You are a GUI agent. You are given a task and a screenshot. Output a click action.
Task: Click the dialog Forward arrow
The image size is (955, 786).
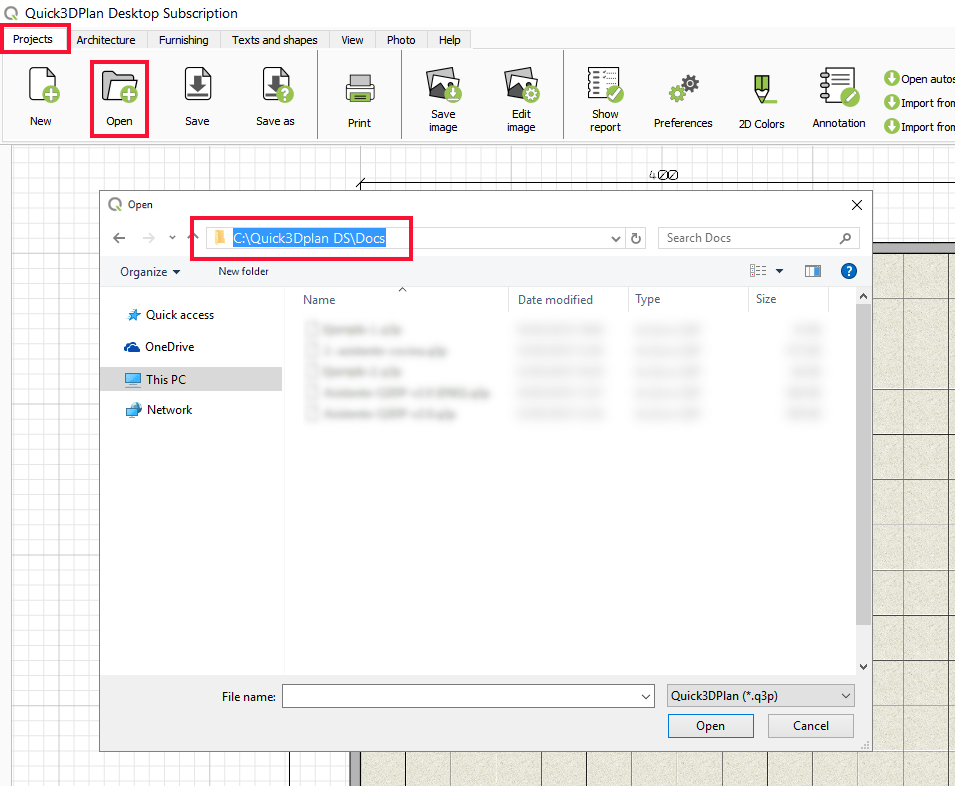pos(149,238)
